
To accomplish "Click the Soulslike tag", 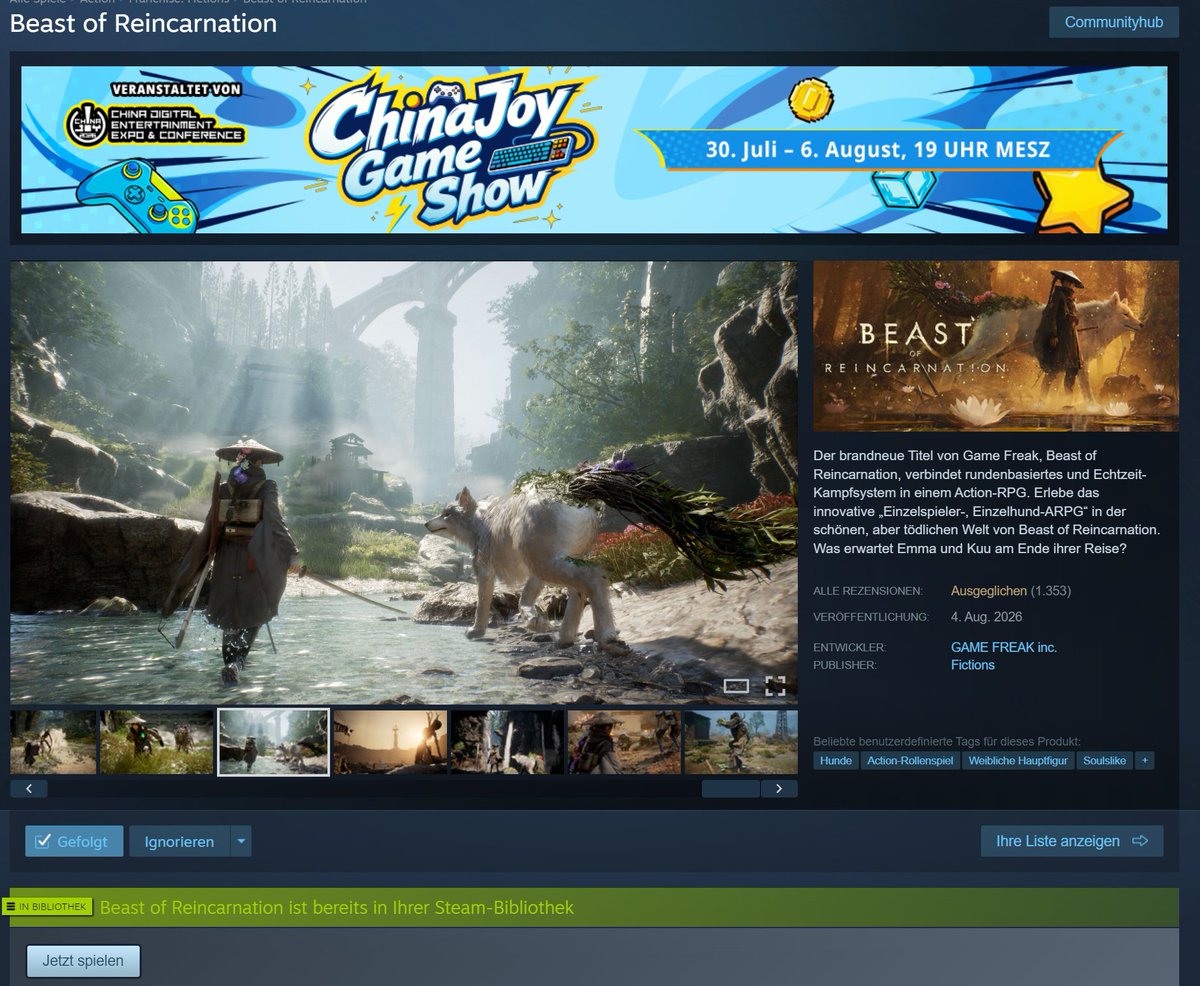I will 1105,761.
